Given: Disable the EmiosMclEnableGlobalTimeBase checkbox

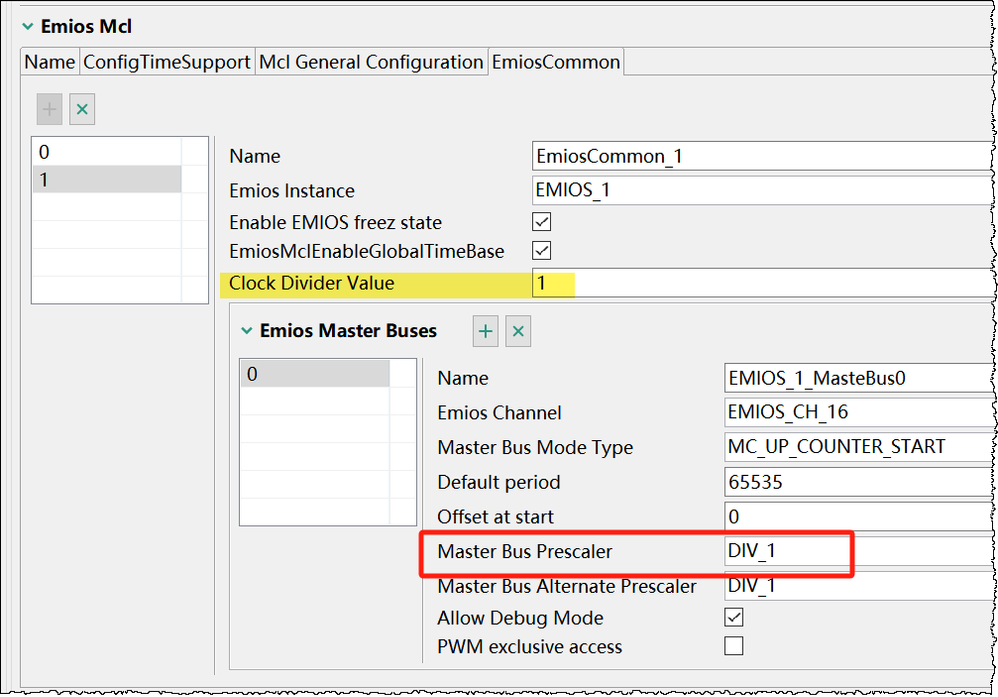Looking at the screenshot, I should 541,251.
